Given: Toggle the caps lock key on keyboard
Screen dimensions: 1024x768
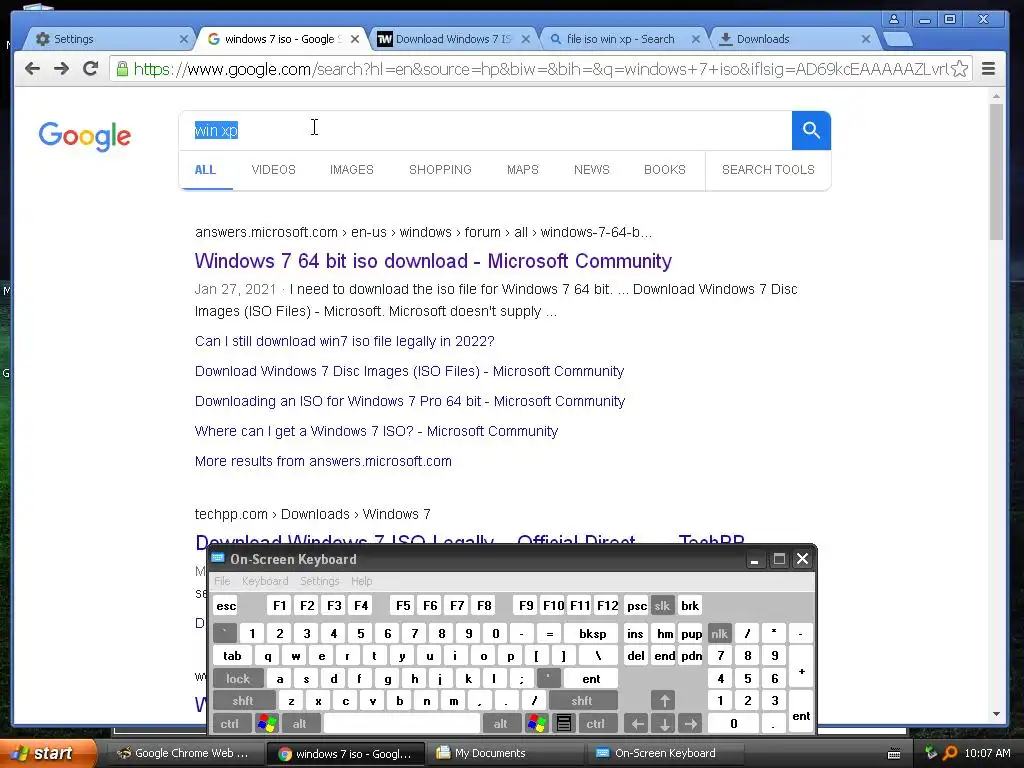Looking at the screenshot, I should [238, 679].
